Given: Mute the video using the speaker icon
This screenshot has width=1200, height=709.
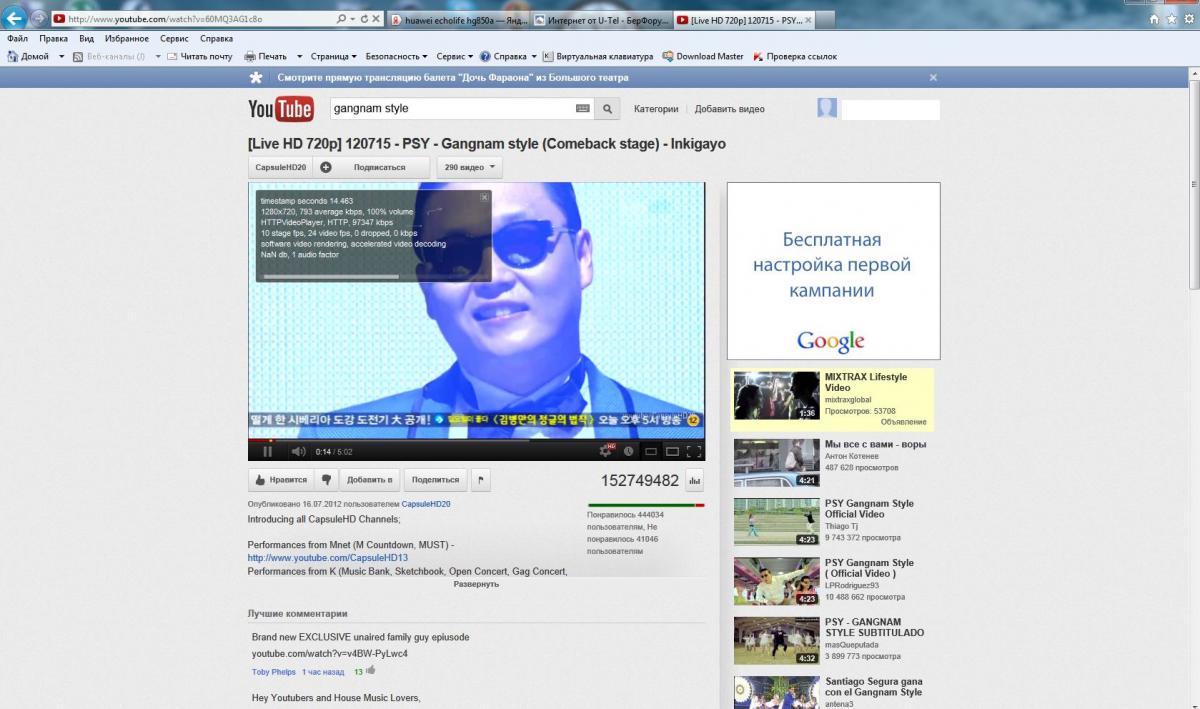Looking at the screenshot, I should coord(297,452).
